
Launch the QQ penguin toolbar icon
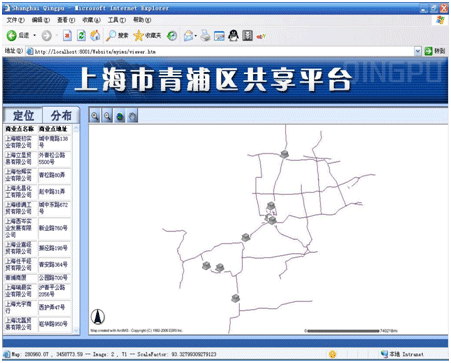[233, 35]
